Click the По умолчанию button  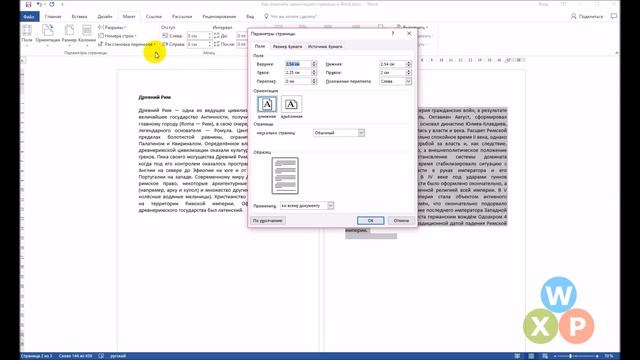pyautogui.click(x=268, y=220)
